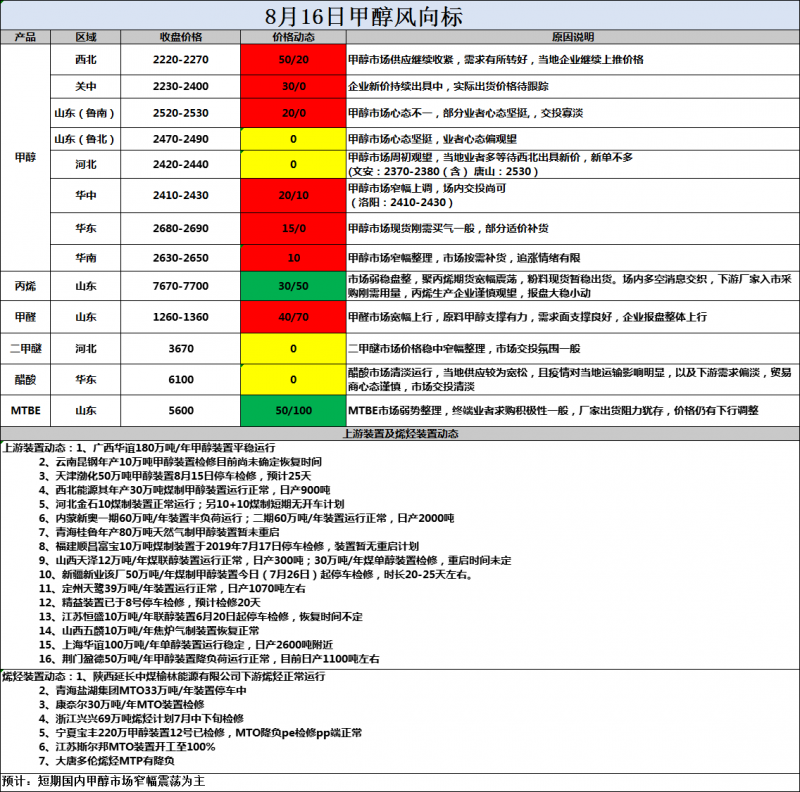The height and width of the screenshot is (792, 800).
Task: Select the '甲醛' product cell
Action: [26, 317]
